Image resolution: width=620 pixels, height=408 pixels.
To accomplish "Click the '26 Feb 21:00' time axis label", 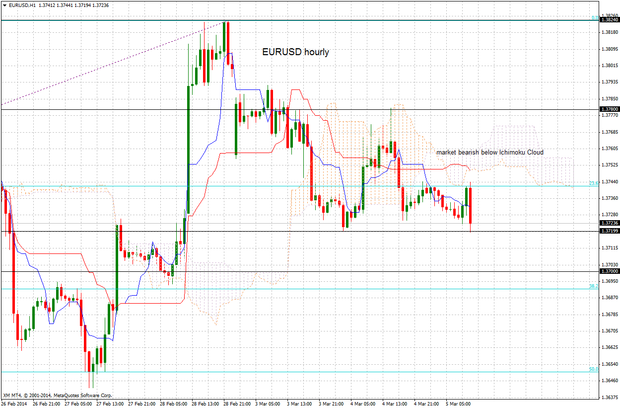I will coord(46,404).
